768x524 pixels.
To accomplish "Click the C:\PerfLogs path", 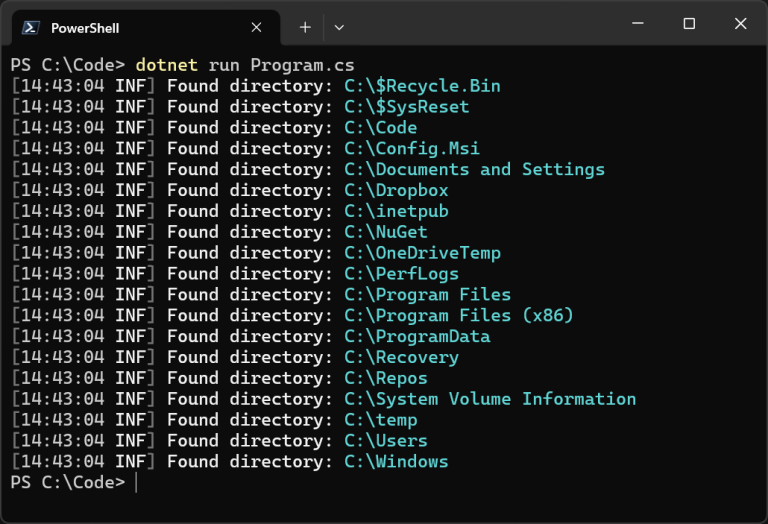I will click(x=402, y=274).
